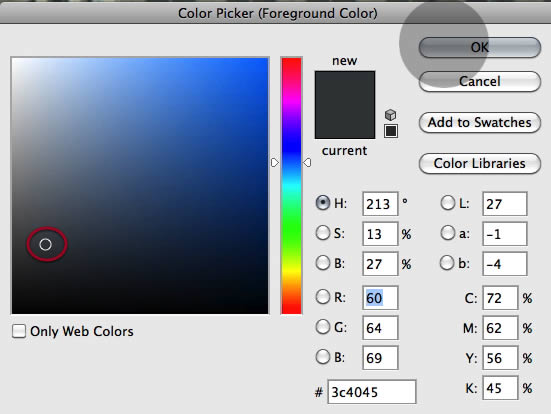The width and height of the screenshot is (551, 414).
Task: Click the hex color code field
Action: coord(372,392)
